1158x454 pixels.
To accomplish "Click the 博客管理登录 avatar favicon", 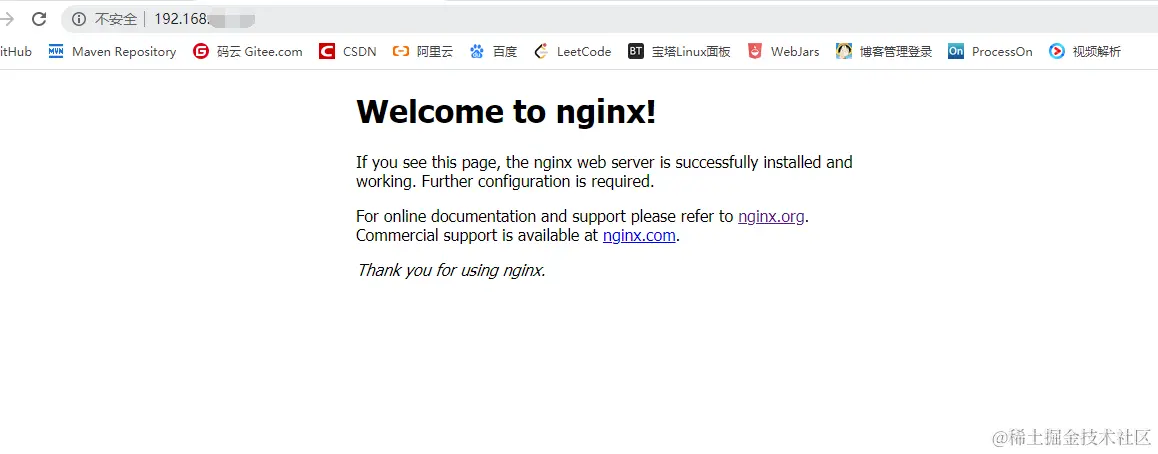I will click(x=844, y=51).
